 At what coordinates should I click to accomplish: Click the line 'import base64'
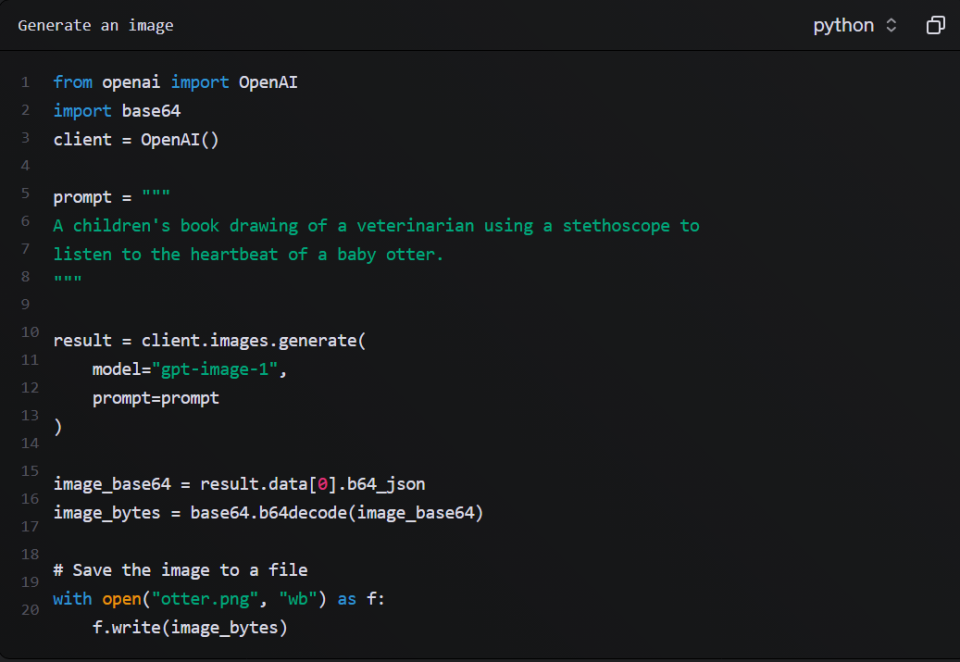pyautogui.click(x=117, y=111)
